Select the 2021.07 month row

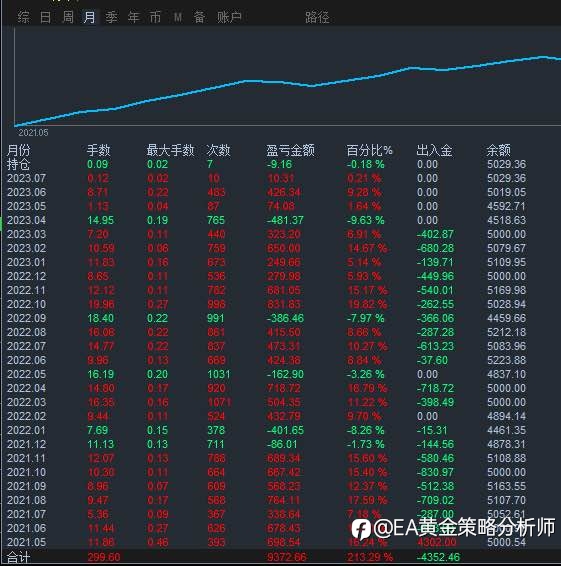(266, 514)
